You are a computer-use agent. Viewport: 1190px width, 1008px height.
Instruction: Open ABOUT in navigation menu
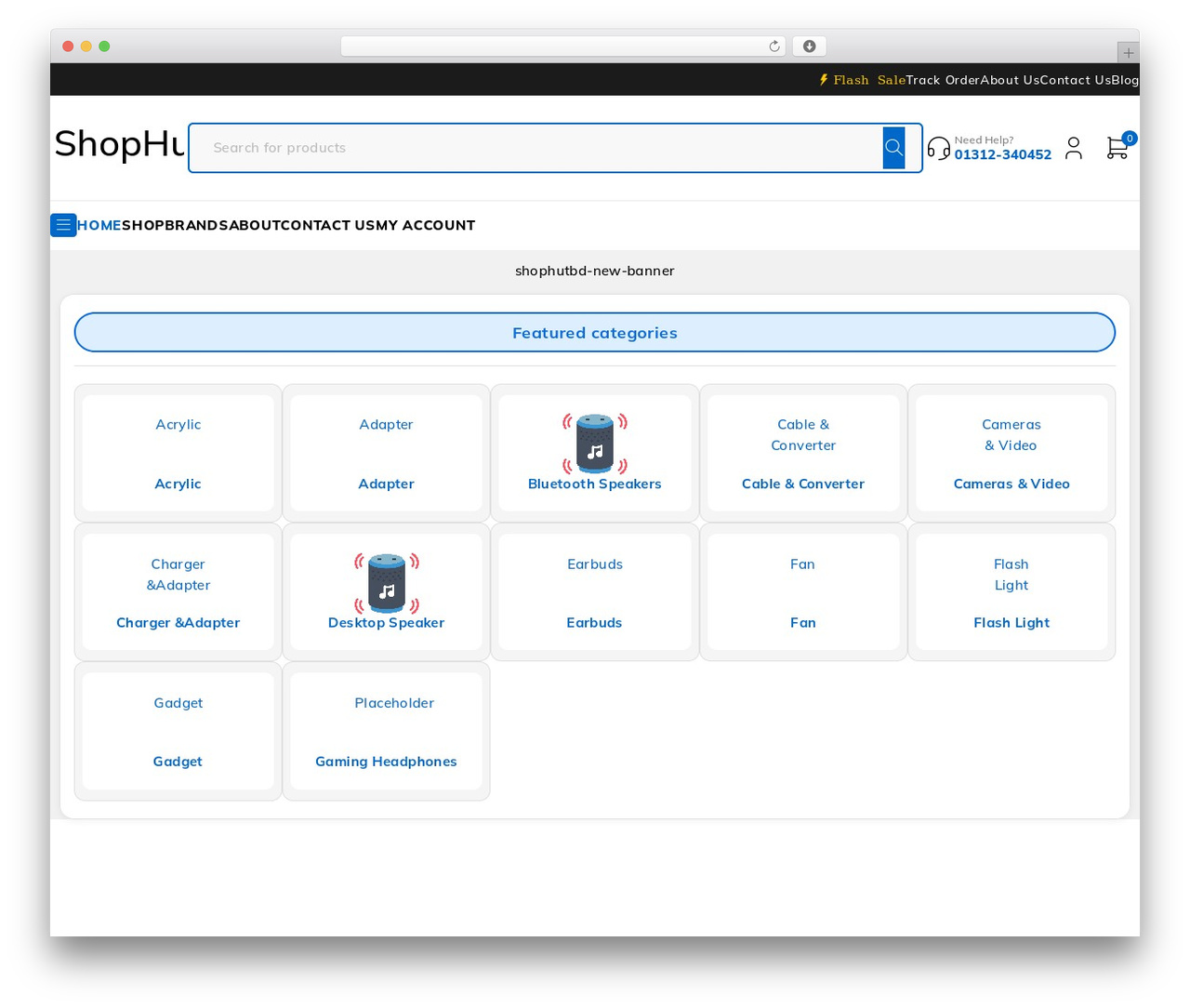[255, 225]
